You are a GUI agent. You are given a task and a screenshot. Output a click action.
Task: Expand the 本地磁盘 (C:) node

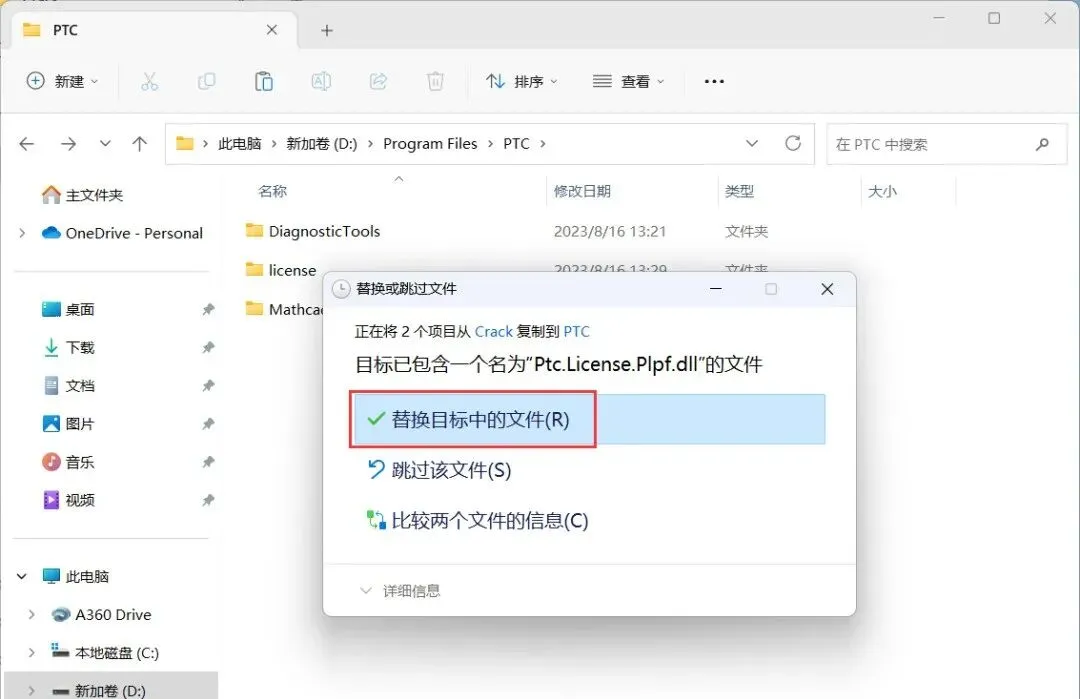31,652
